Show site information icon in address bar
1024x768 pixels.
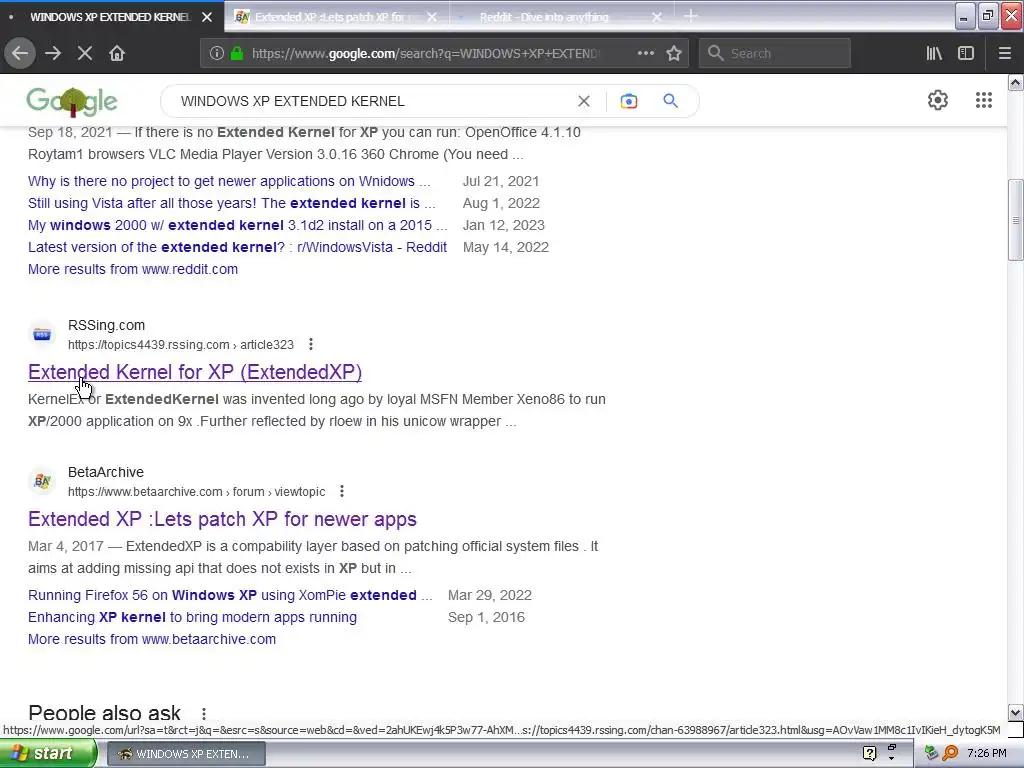tap(217, 54)
